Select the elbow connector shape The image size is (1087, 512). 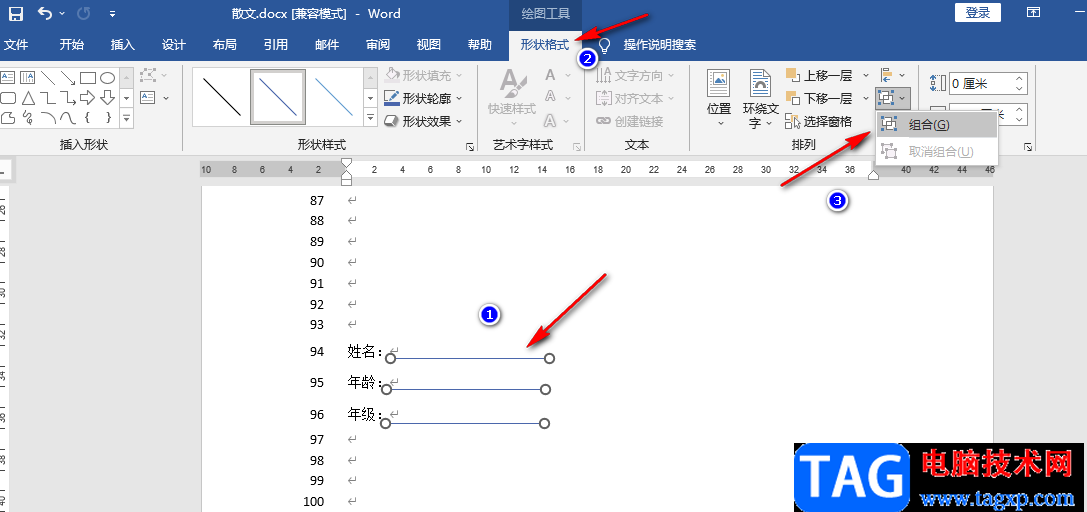(48, 97)
